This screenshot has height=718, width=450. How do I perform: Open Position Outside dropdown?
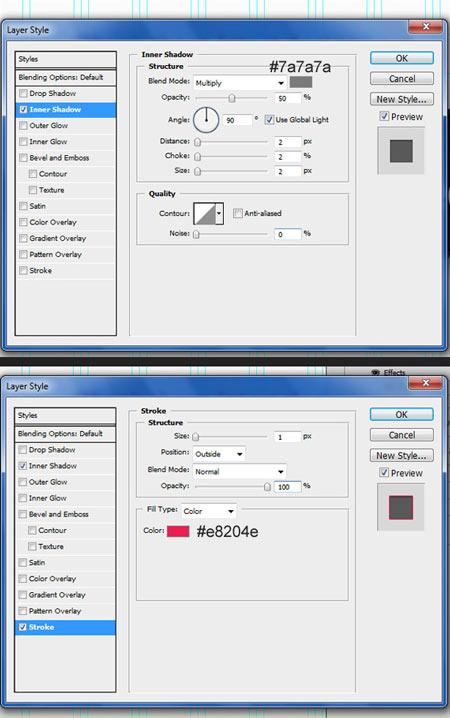[x=219, y=454]
